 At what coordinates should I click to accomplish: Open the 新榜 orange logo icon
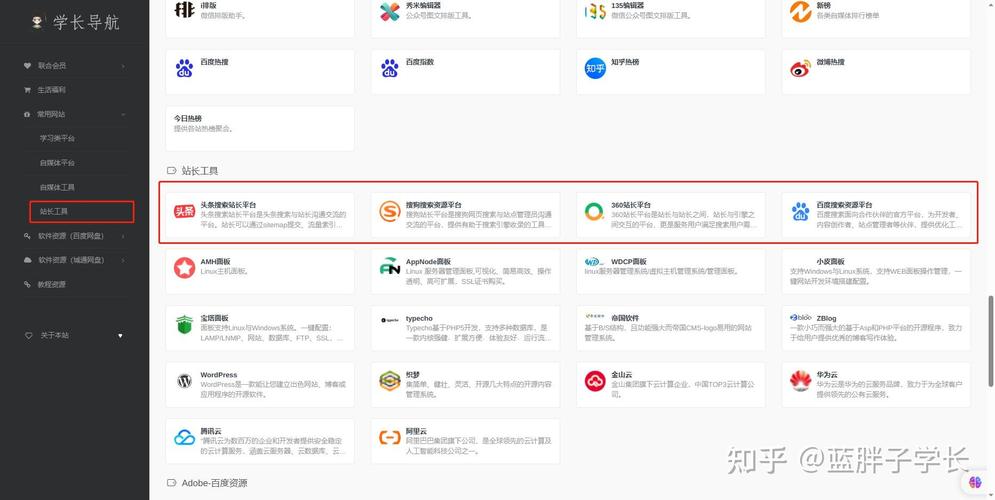pos(800,11)
